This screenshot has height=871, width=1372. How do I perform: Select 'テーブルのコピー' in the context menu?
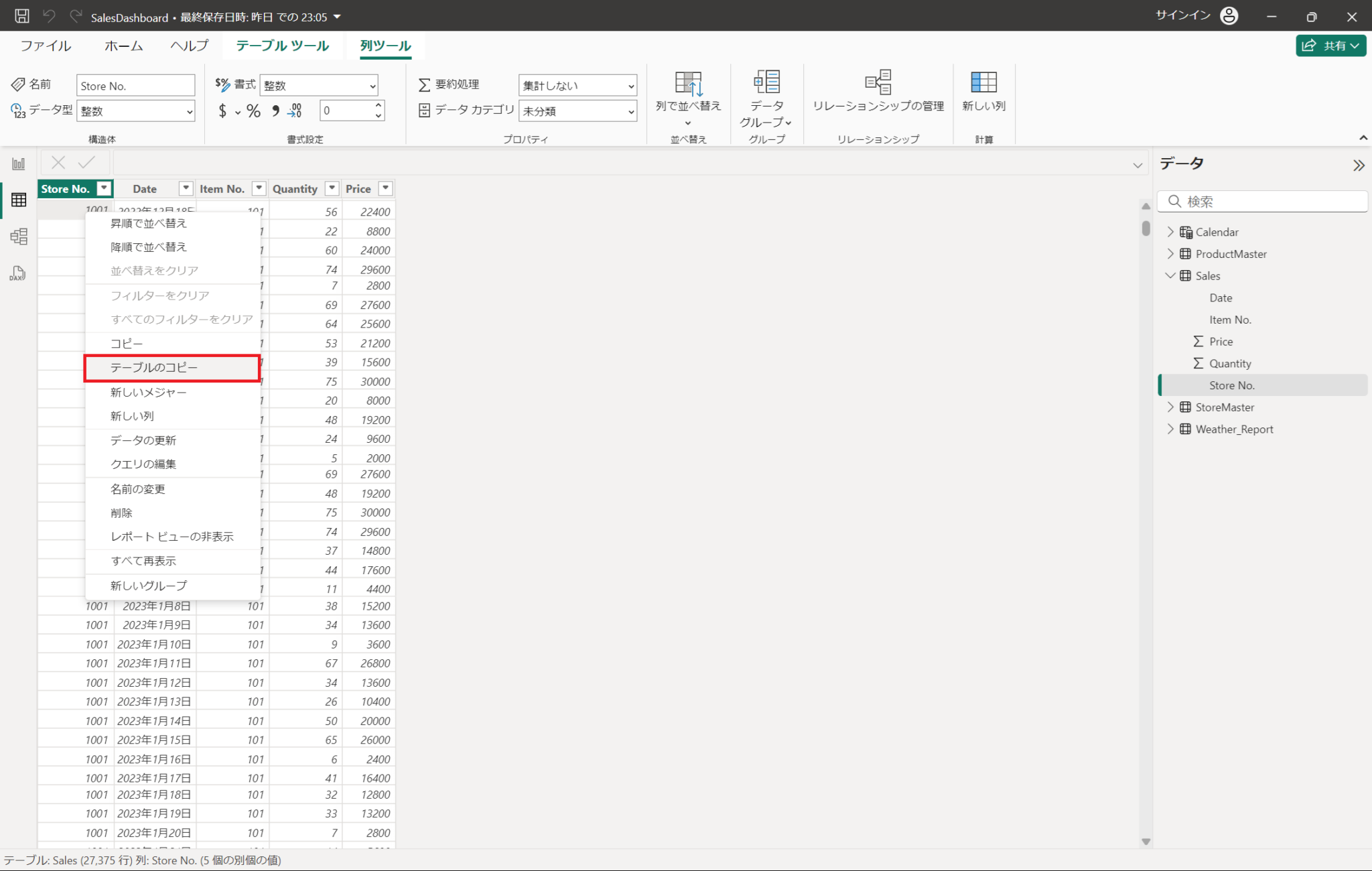click(x=154, y=368)
